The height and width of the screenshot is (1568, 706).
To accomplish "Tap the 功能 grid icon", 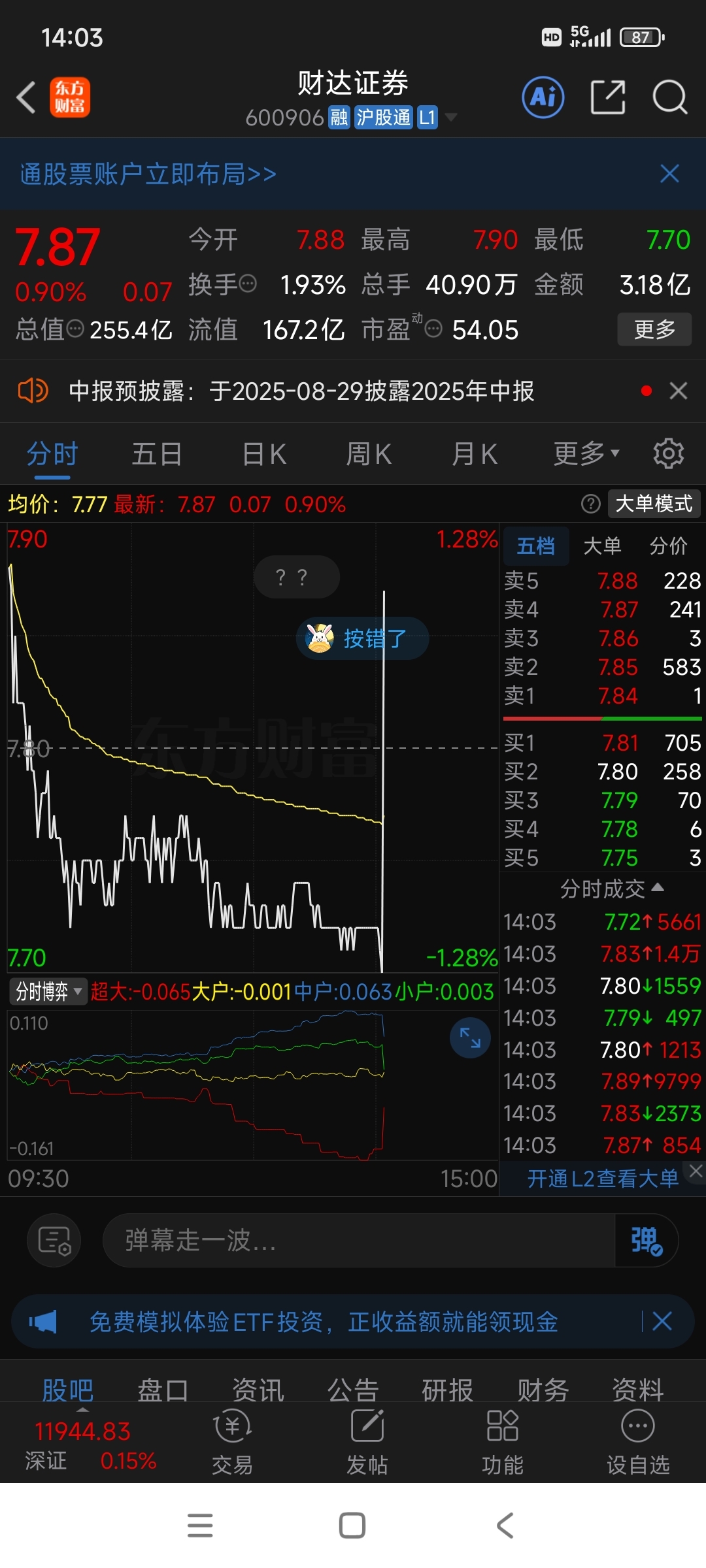I will pyautogui.click(x=503, y=1443).
